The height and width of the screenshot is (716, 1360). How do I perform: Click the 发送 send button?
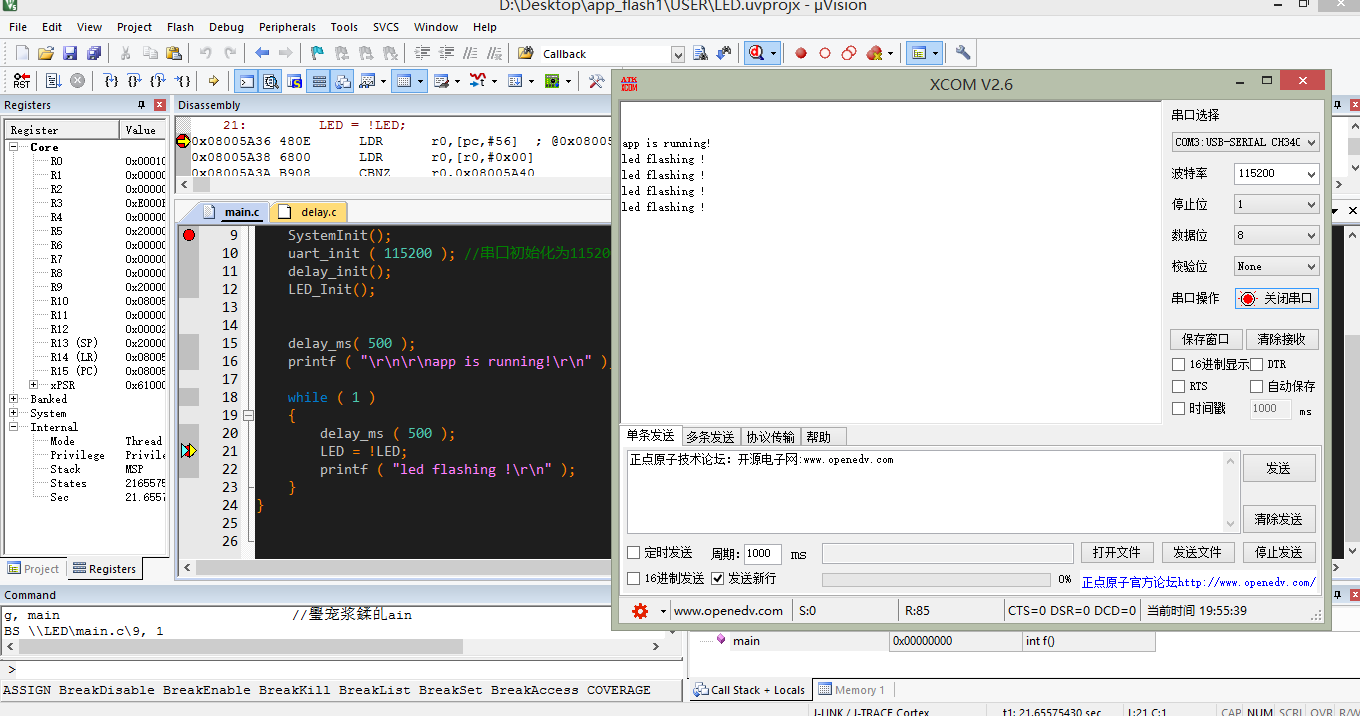pos(1279,468)
